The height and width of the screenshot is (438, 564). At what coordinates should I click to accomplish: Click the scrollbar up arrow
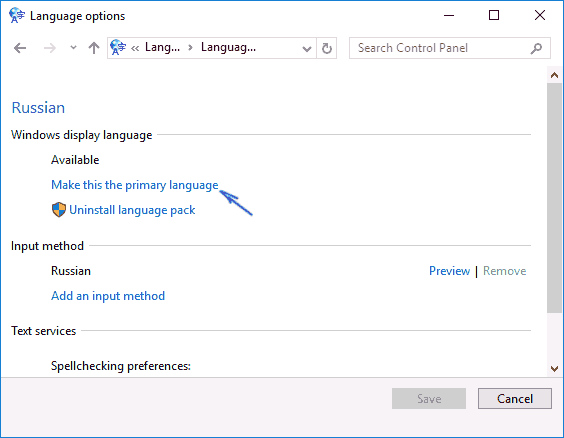pos(554,75)
